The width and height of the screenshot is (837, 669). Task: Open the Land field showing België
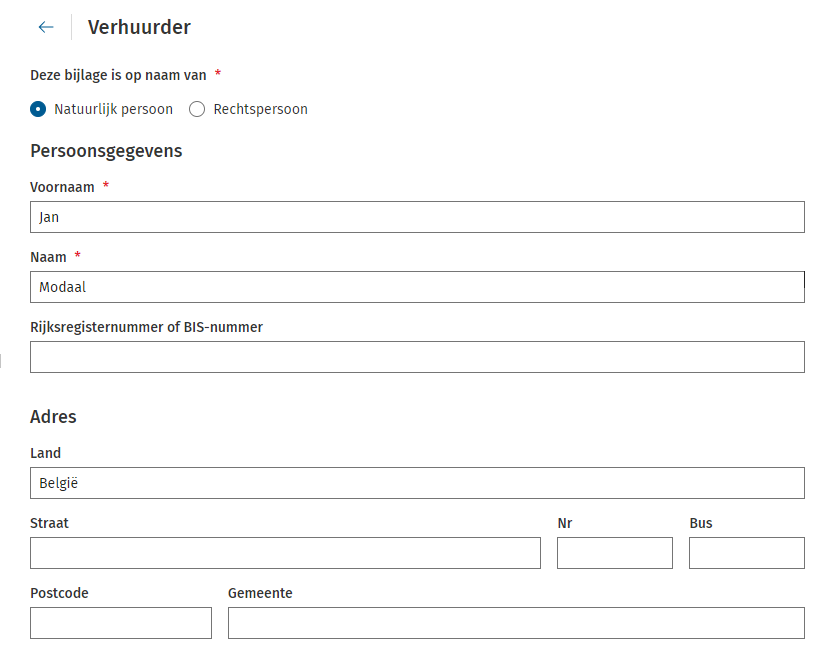[417, 483]
